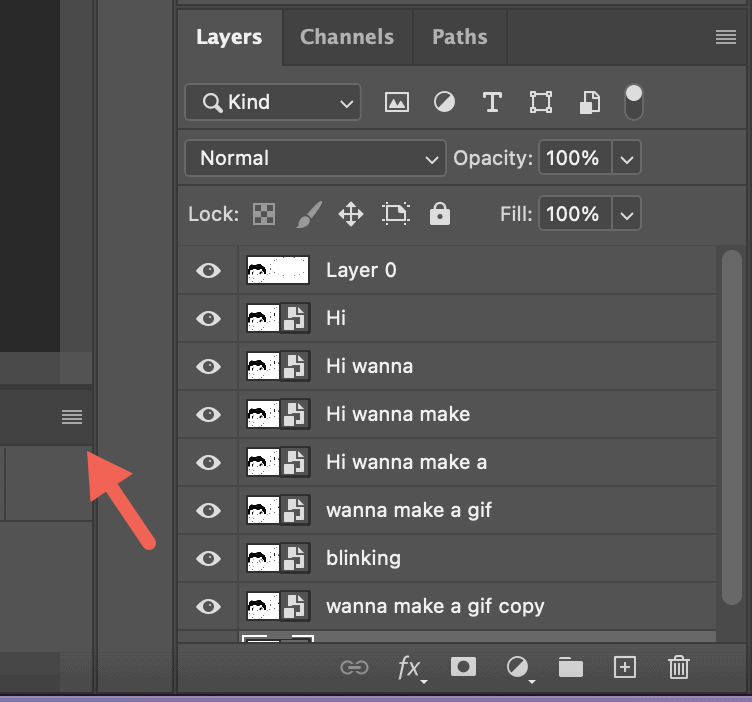
Task: Create a new layer group
Action: coord(571,667)
